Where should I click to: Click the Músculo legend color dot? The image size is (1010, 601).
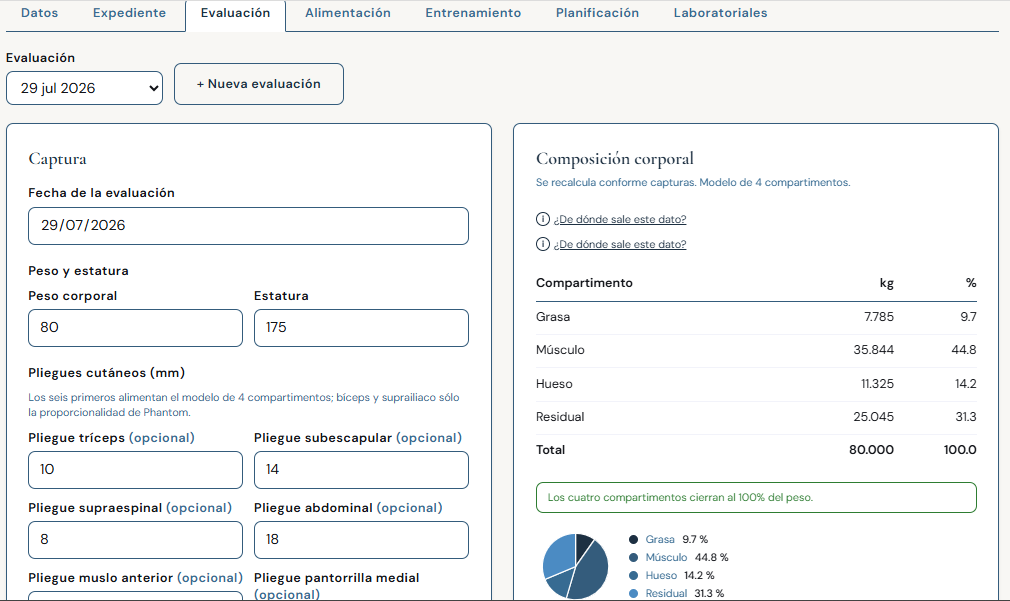tap(634, 558)
